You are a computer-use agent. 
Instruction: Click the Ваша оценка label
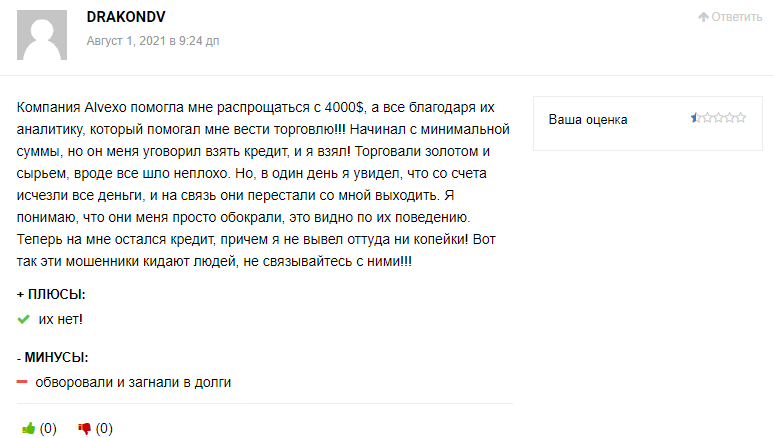click(588, 120)
